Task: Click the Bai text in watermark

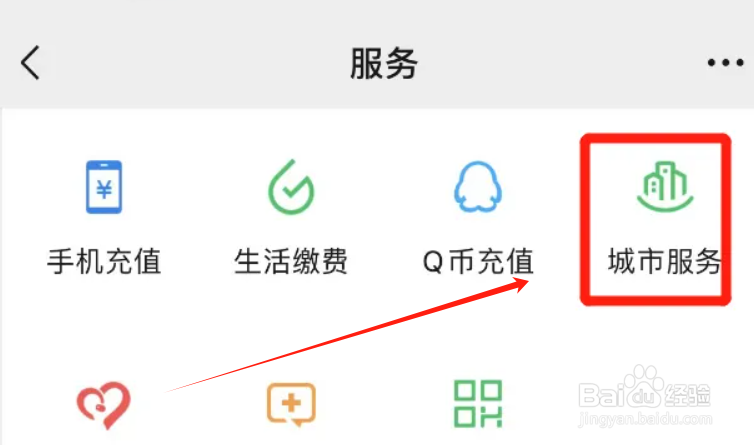Action: pyautogui.click(x=599, y=395)
